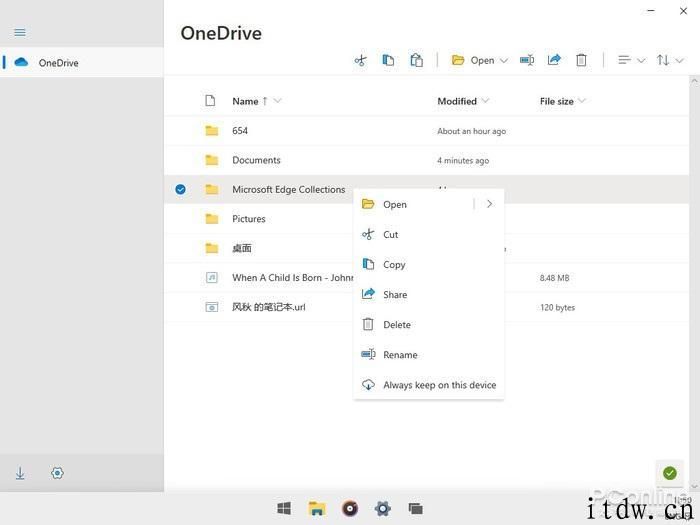700x525 pixels.
Task: Click the 120 bytes file size cell
Action: (x=557, y=307)
